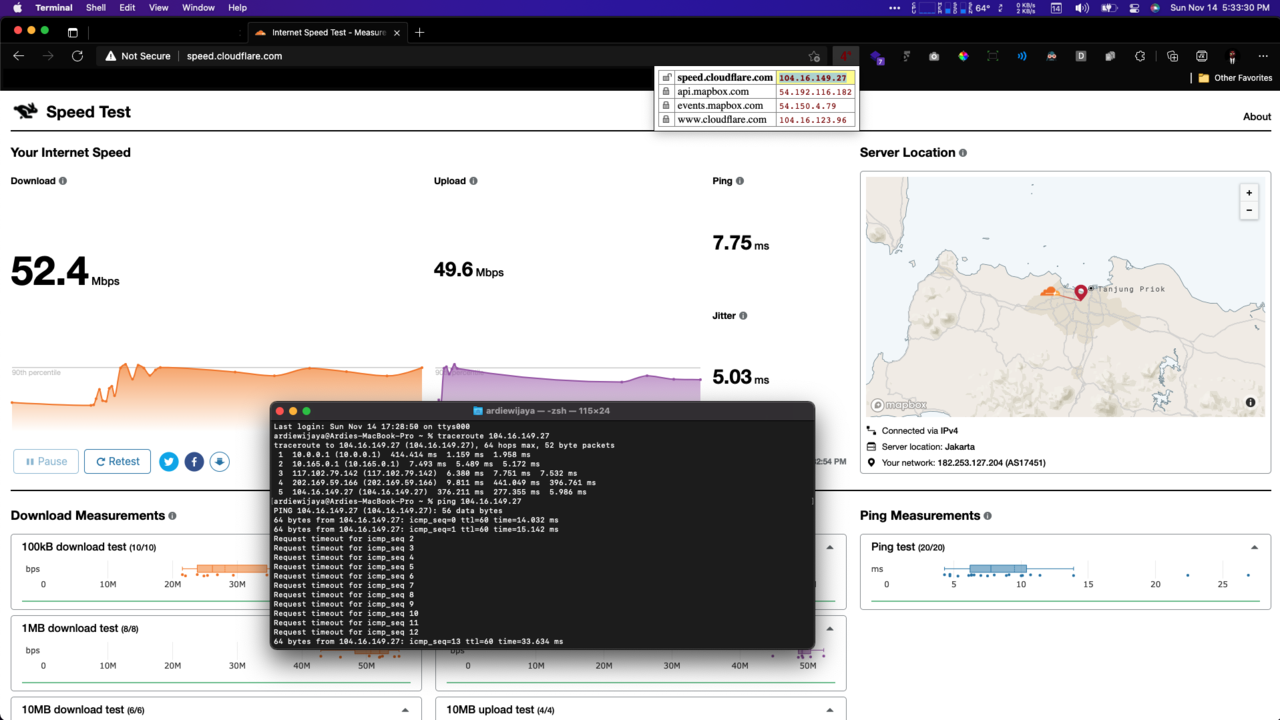This screenshot has height=720, width=1280.
Task: Reload the page with the refresh icon
Action: coord(77,56)
